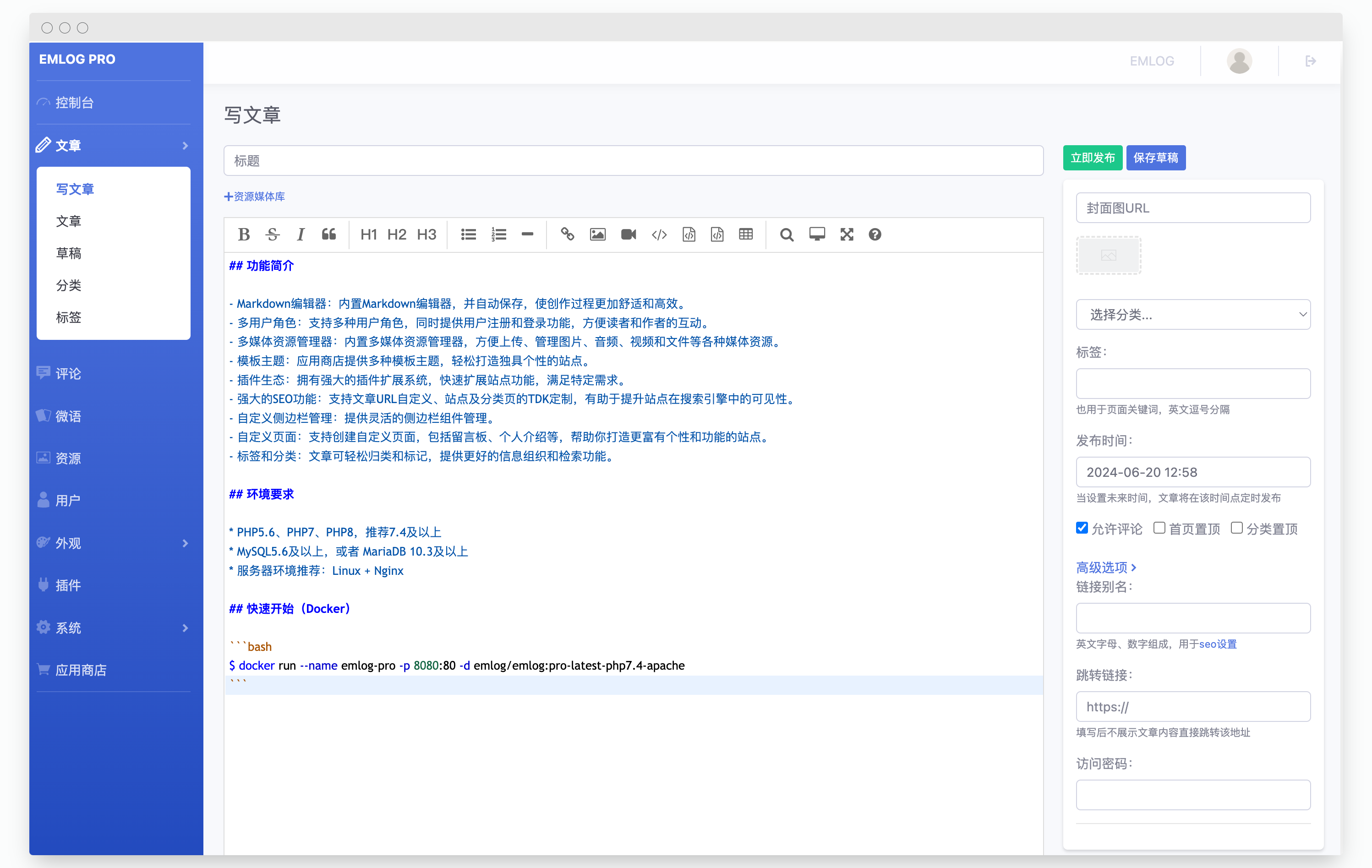Click the 立即发布 publish button

point(1092,158)
